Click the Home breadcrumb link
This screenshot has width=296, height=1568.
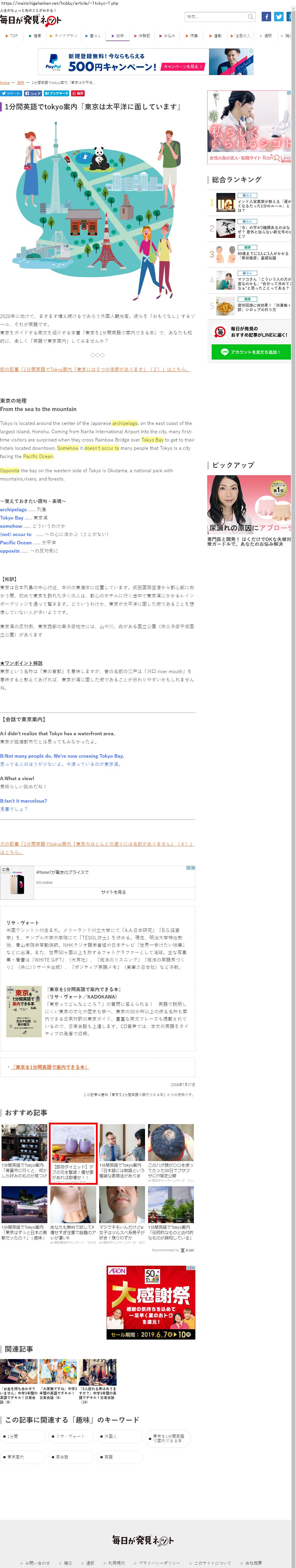point(5,82)
